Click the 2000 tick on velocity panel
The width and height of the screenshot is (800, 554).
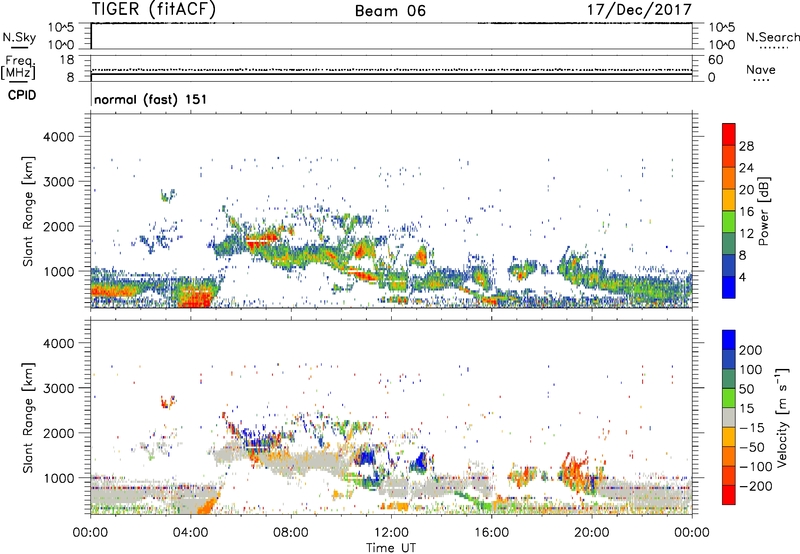pos(58,433)
